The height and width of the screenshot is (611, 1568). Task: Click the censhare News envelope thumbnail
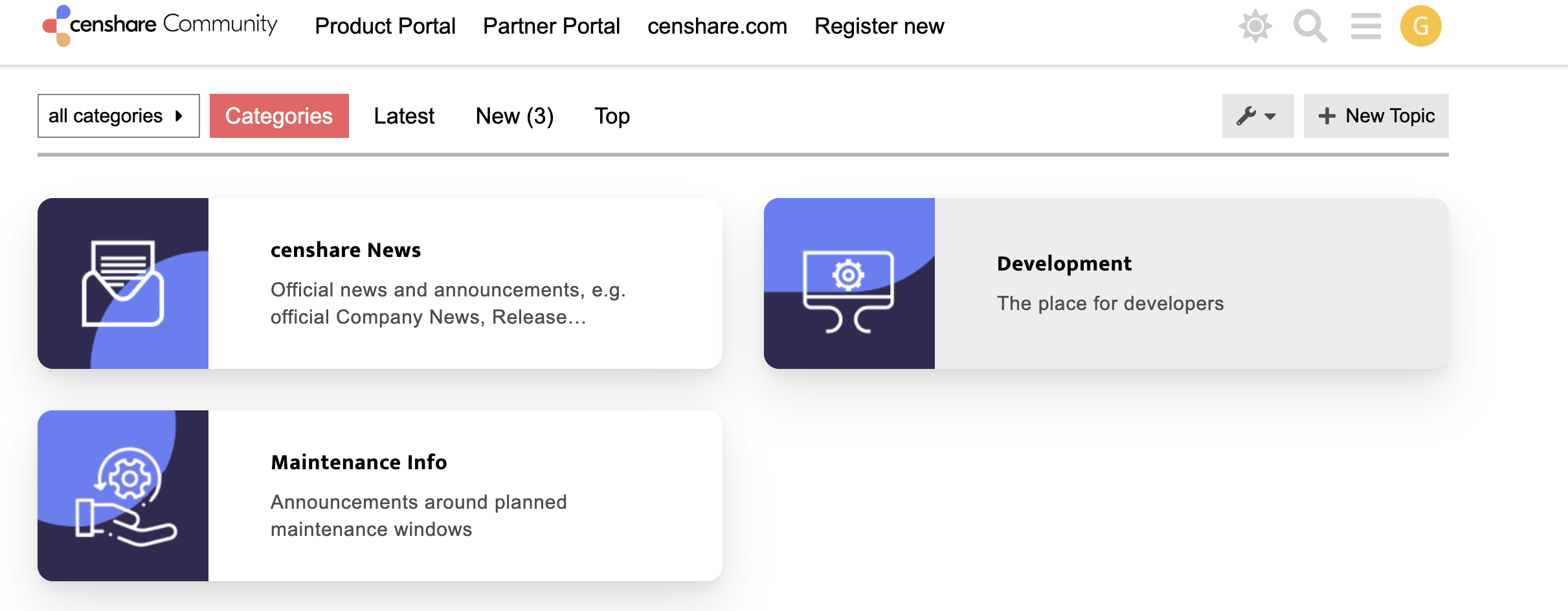pyautogui.click(x=123, y=283)
